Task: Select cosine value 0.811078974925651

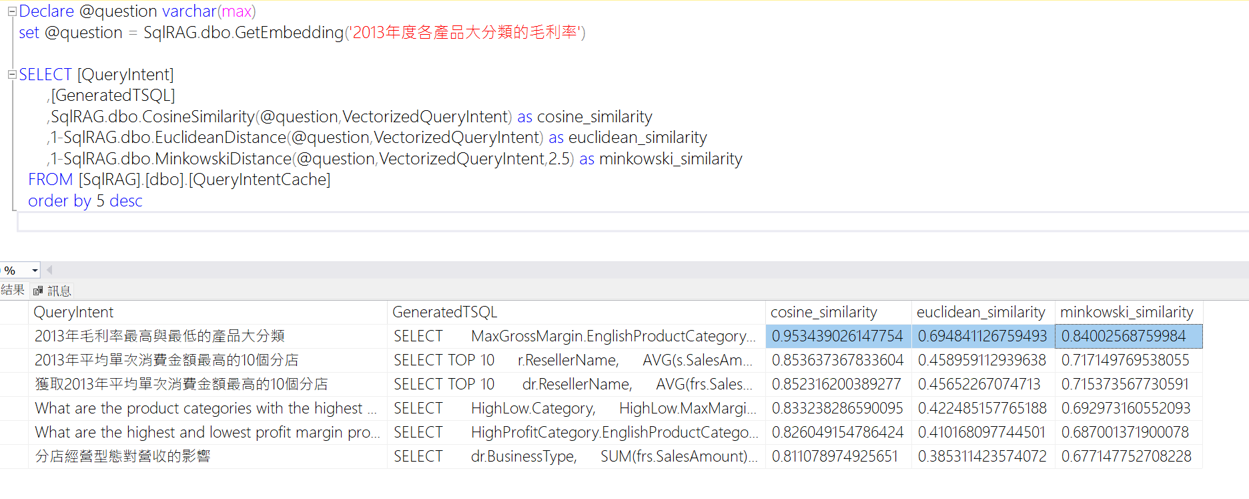Action: 839,456
